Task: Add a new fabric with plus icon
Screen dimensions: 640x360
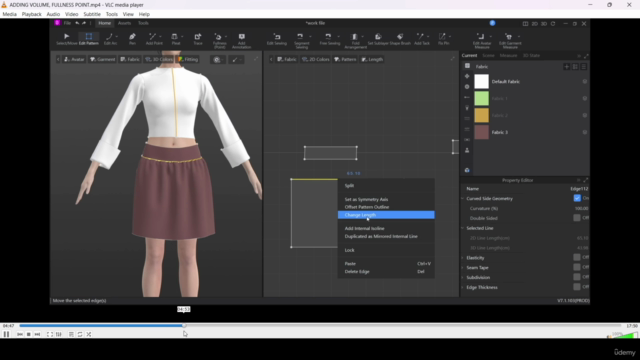Action: point(567,67)
